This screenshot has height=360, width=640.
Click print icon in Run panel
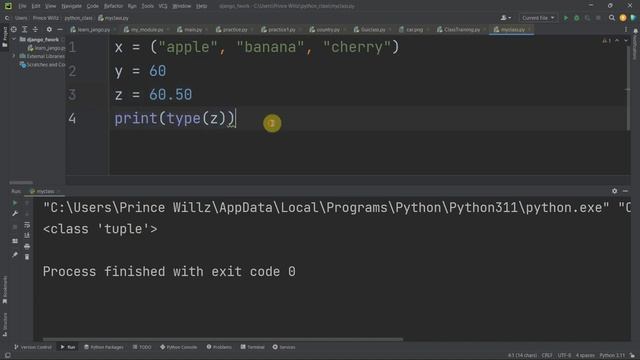tap(27, 246)
